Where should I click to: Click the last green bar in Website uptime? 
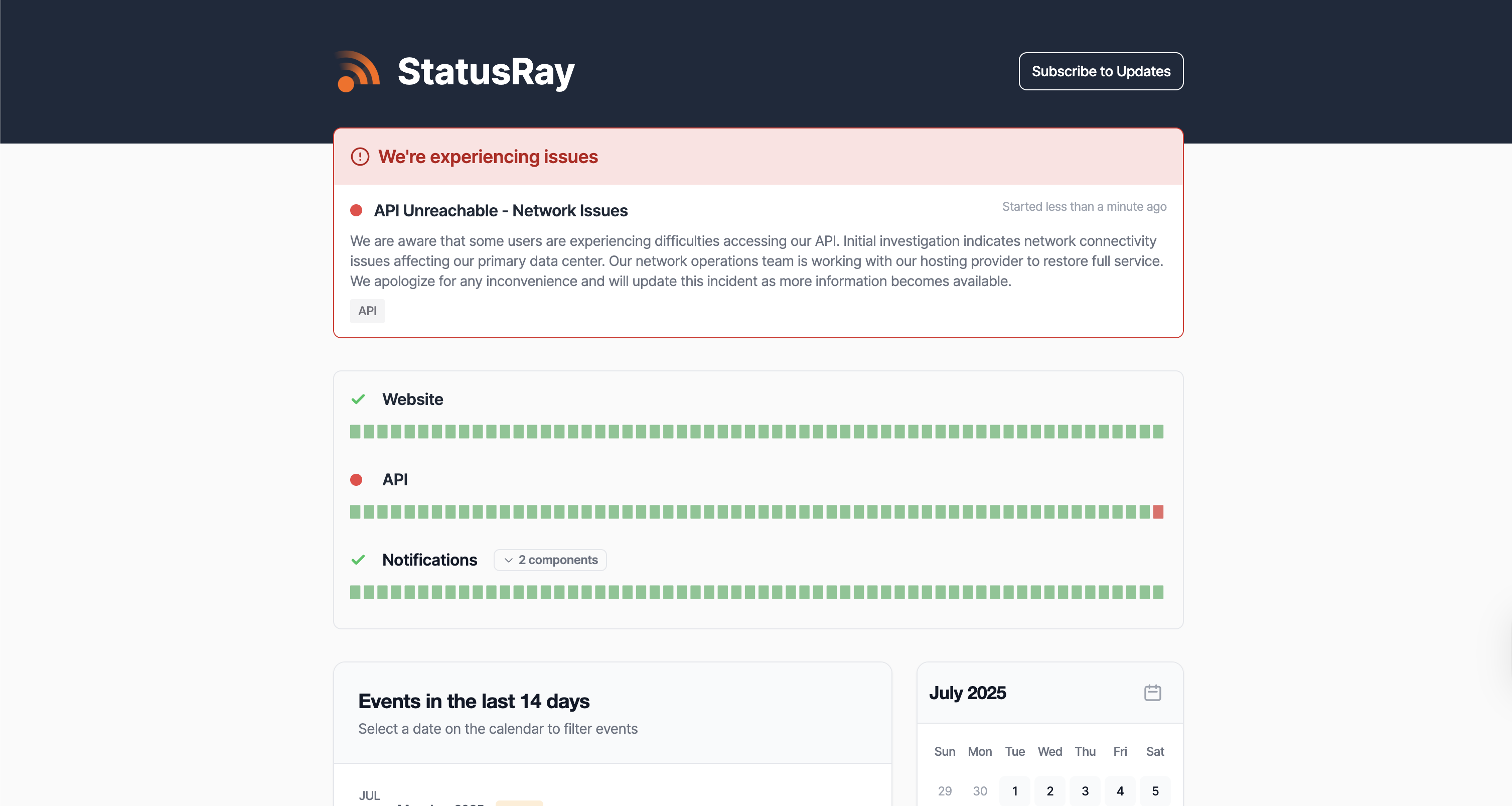pyautogui.click(x=1158, y=432)
